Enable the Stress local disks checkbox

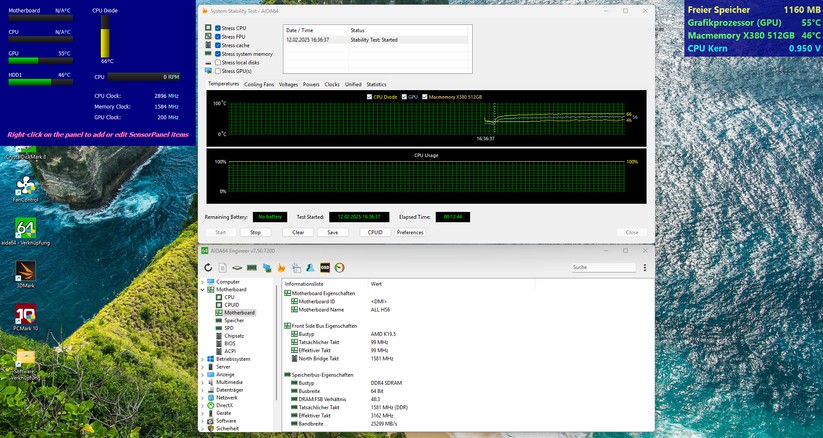coord(218,62)
